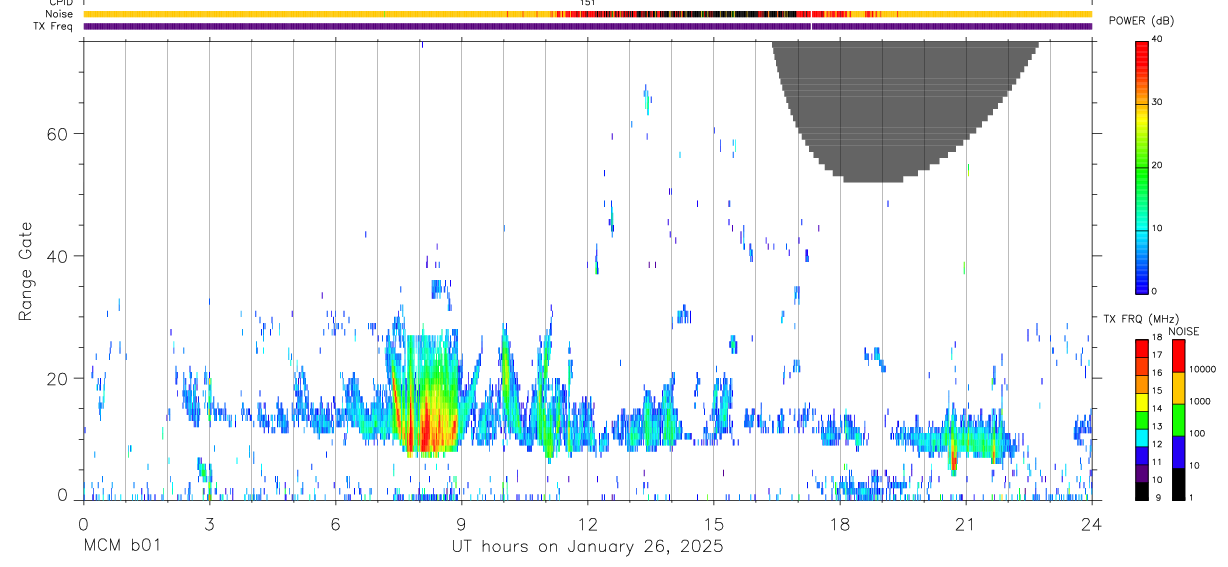Click UT hour 3 on the x-axis
This screenshot has width=1228, height=567.
click(209, 524)
